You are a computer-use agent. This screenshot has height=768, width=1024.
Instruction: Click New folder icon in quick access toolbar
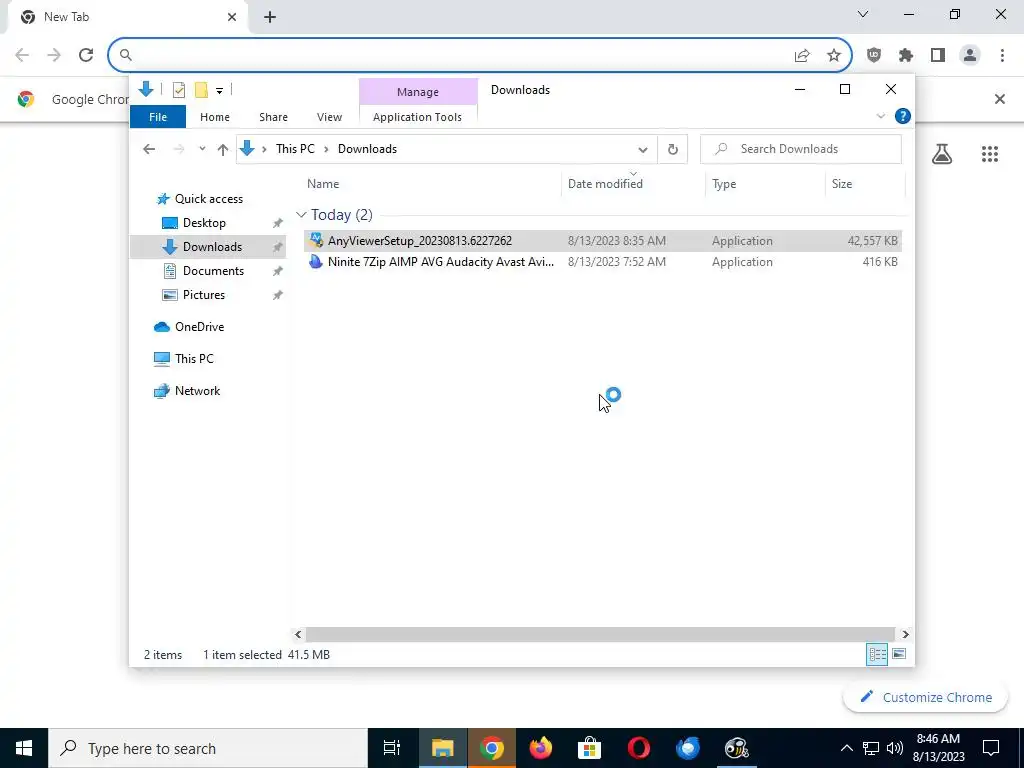[202, 90]
